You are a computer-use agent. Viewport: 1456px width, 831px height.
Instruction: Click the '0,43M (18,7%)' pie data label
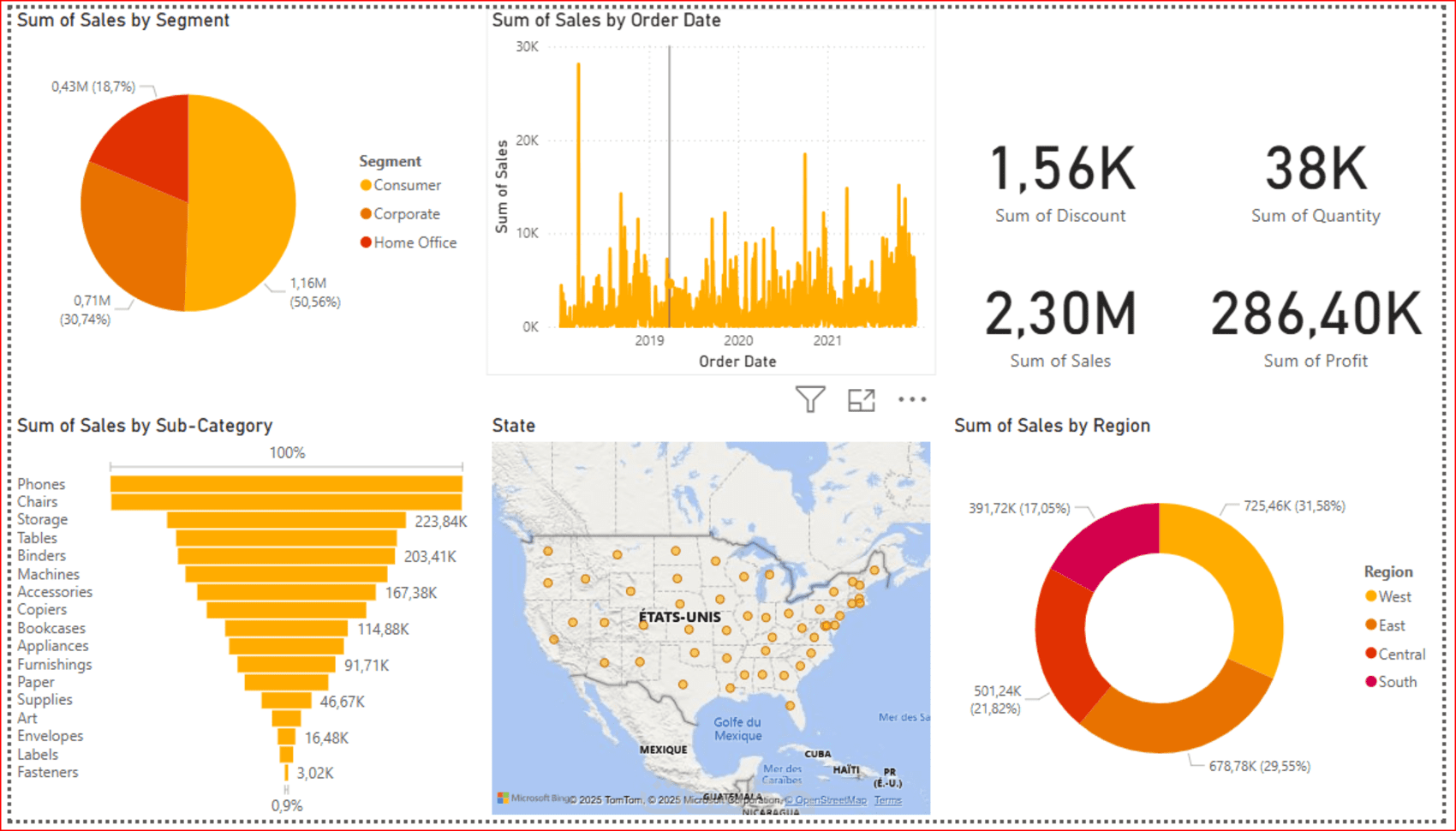pyautogui.click(x=93, y=87)
